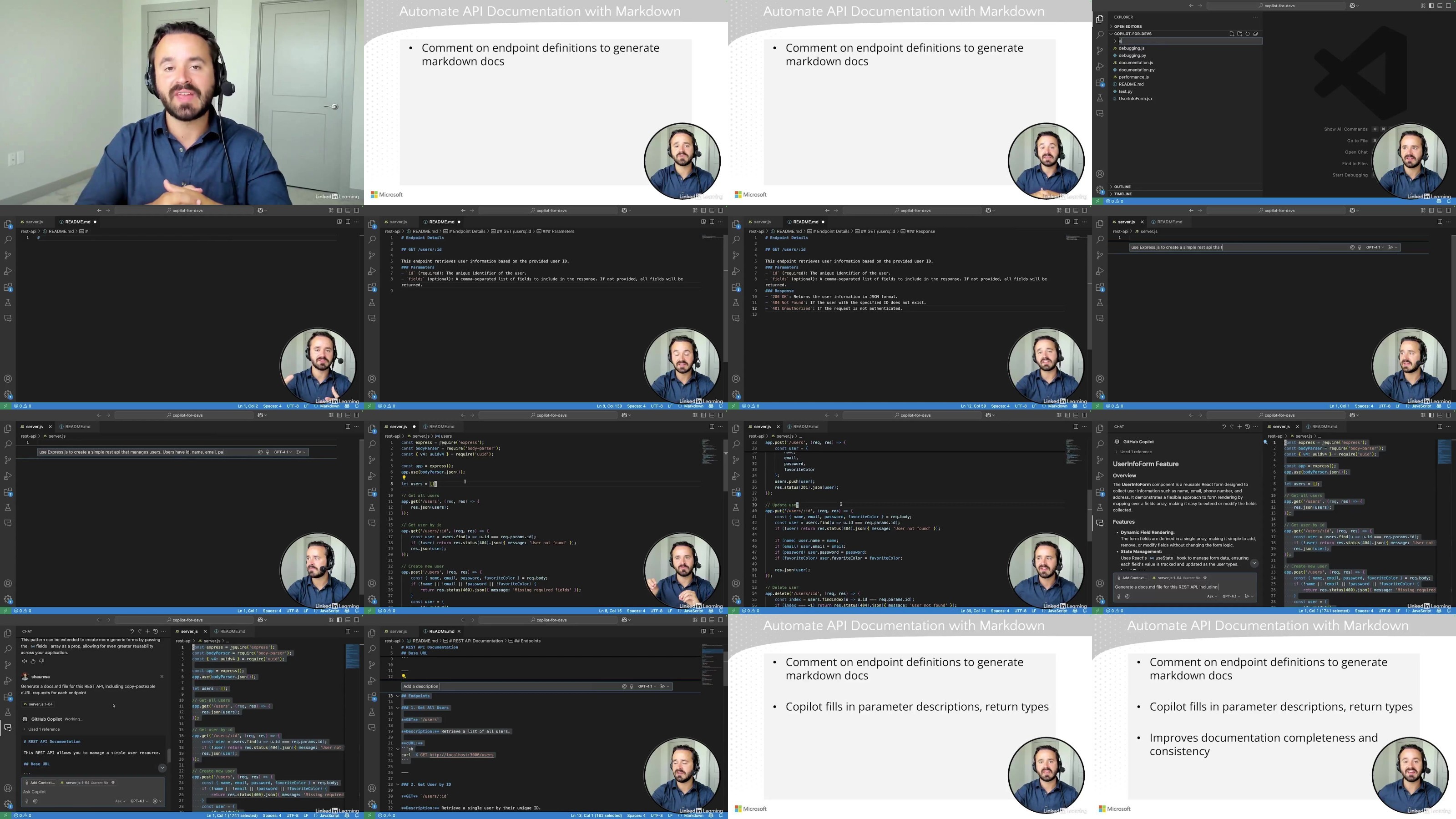
Task: Refresh the Explorer file tree
Action: click(x=1248, y=34)
